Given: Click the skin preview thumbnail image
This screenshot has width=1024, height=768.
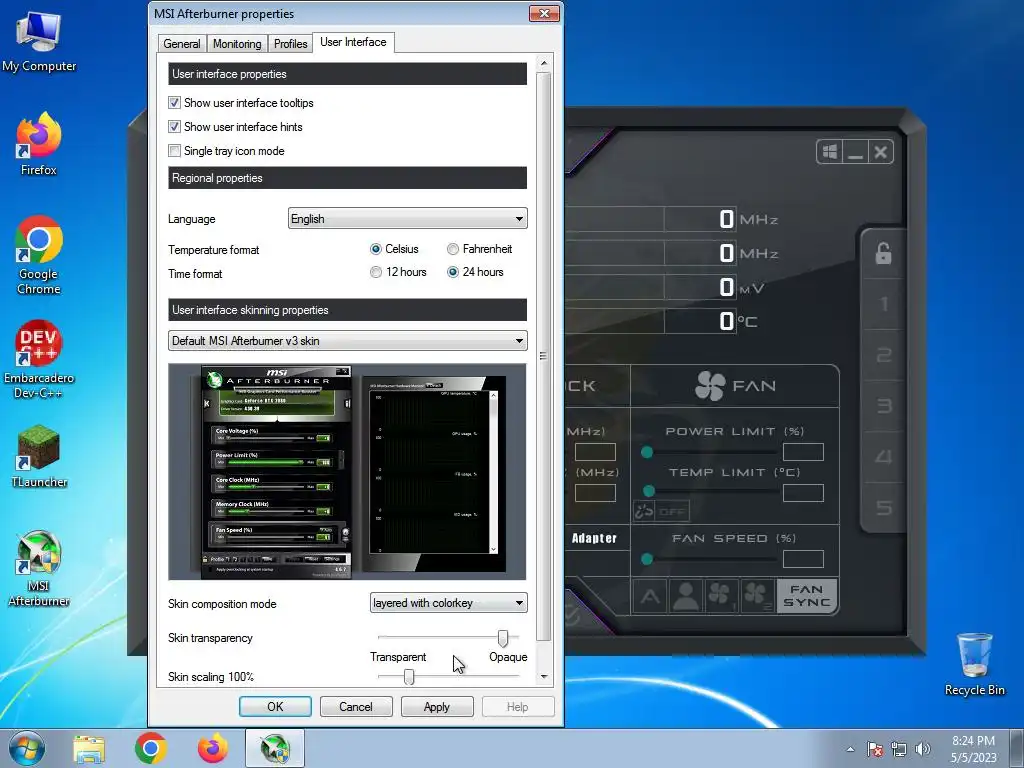Looking at the screenshot, I should click(x=347, y=472).
